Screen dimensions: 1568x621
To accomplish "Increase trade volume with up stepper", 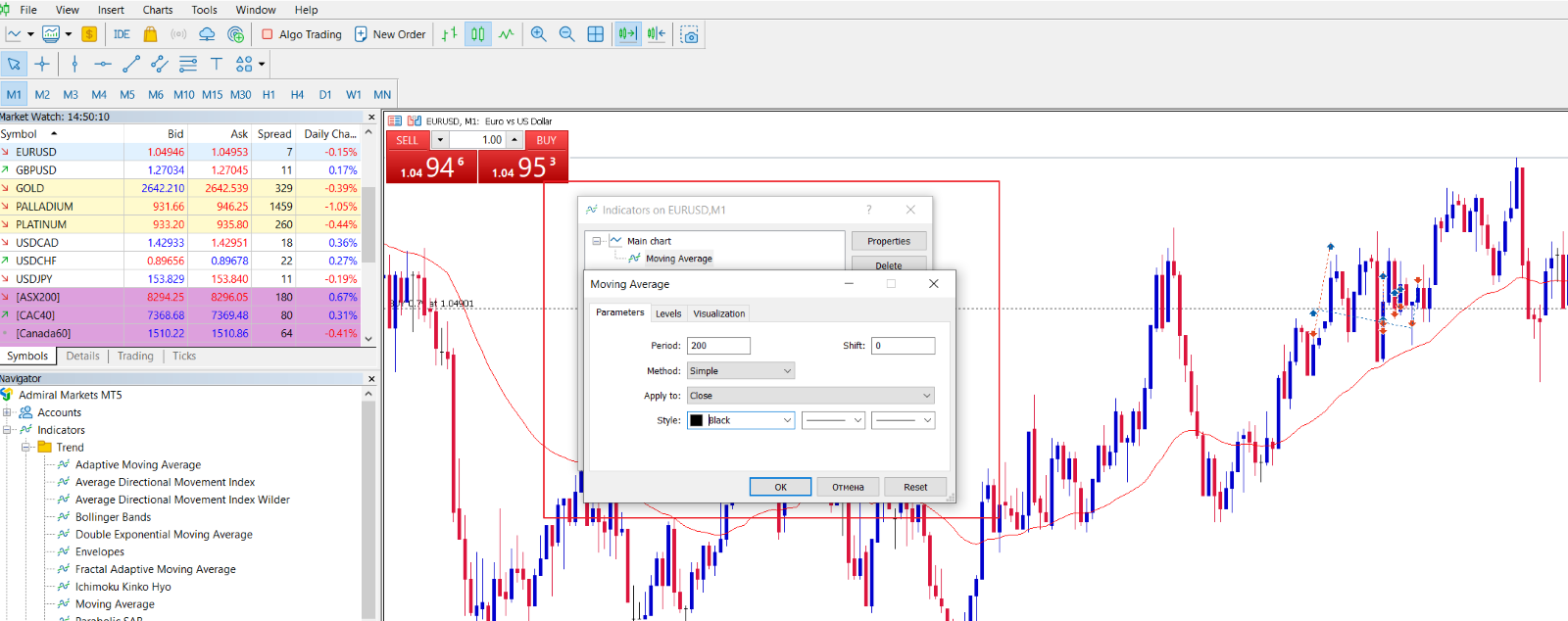I will pyautogui.click(x=514, y=140).
